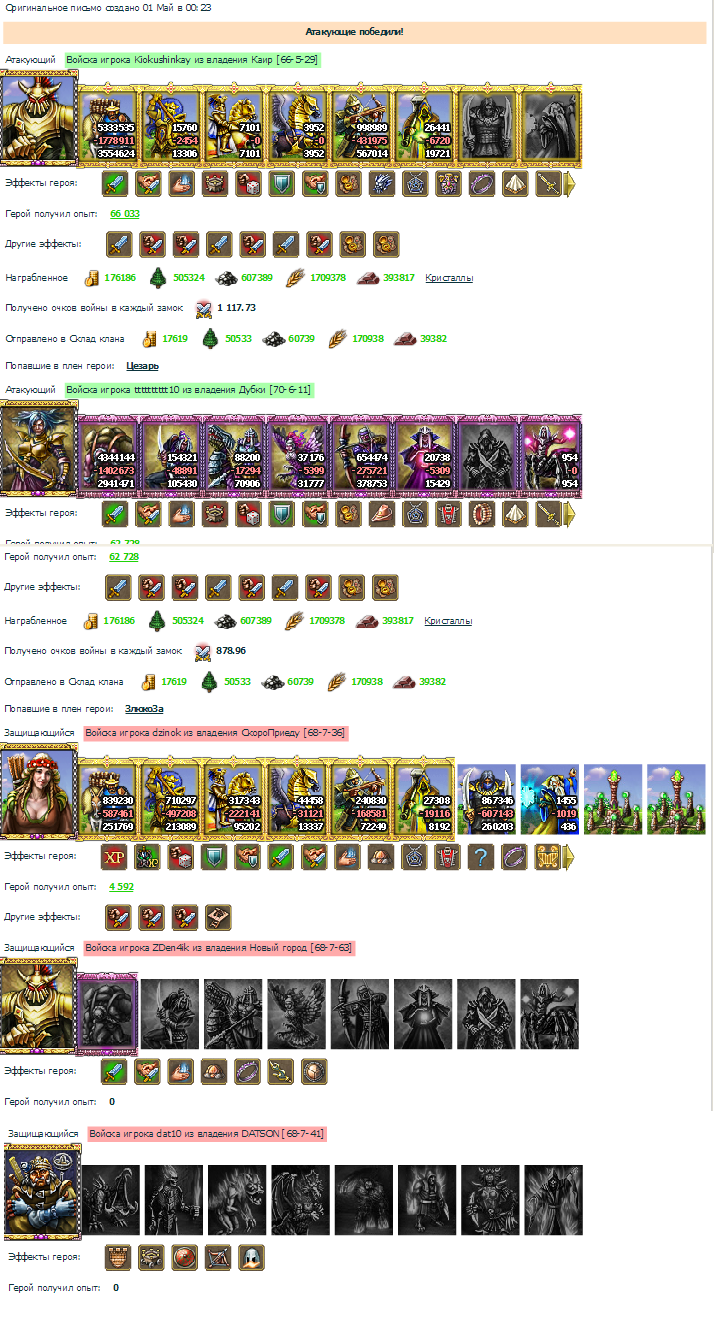717x1331 pixels.
Task: Click the crossed swords icon next to 1 117.73
Action: coord(203,308)
